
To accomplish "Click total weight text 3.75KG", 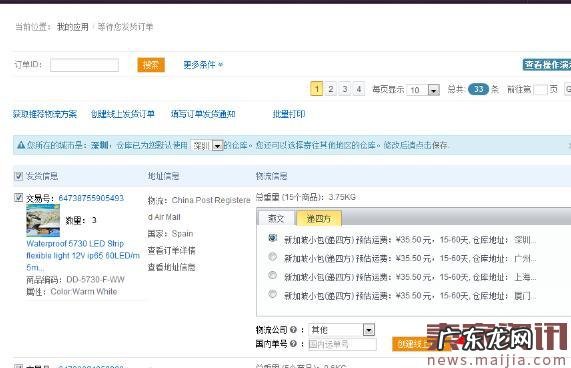I will point(342,197).
